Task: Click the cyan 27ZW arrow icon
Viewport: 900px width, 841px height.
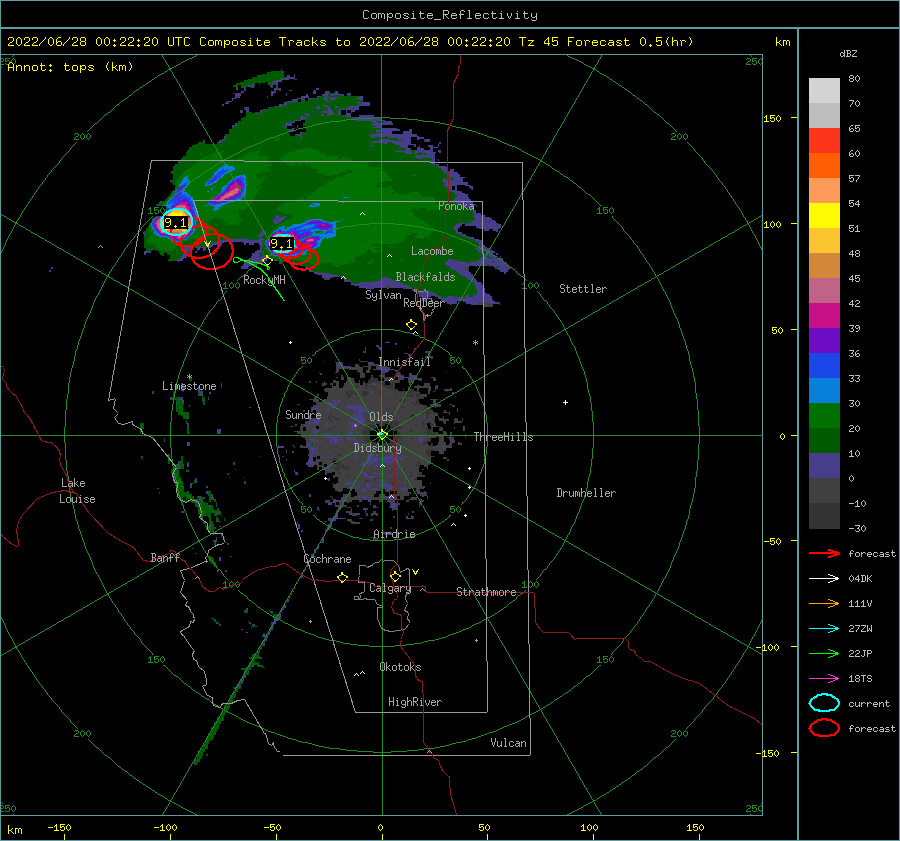Action: [824, 629]
